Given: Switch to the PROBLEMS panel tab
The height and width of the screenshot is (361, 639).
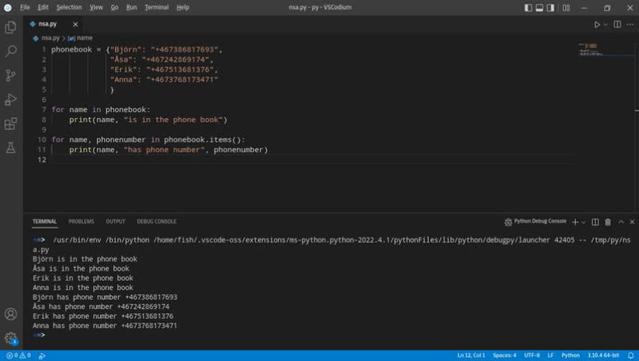Looking at the screenshot, I should (81, 222).
